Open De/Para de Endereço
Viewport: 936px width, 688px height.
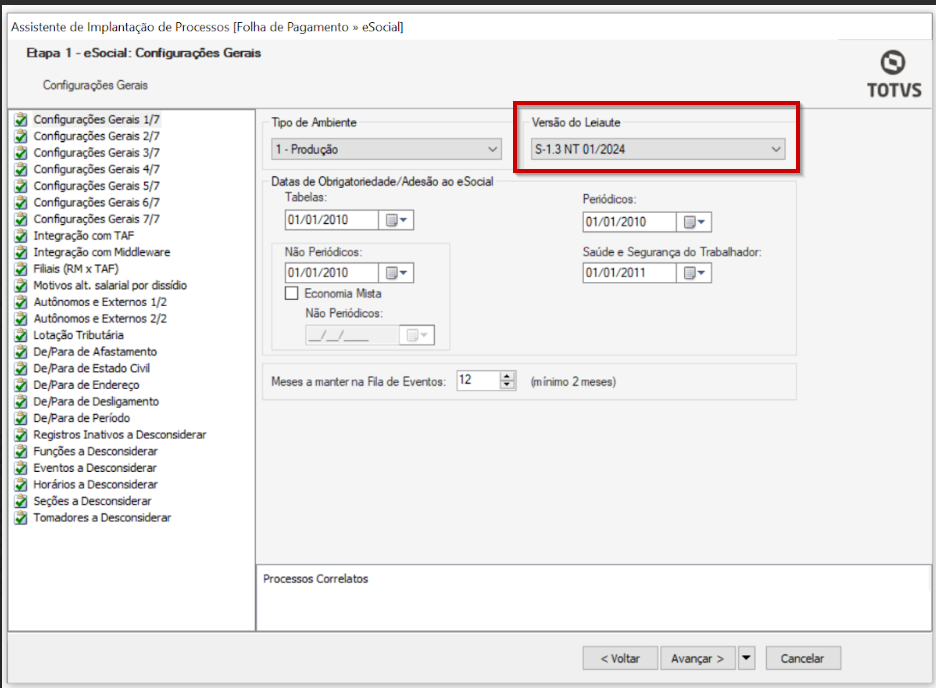[86, 385]
